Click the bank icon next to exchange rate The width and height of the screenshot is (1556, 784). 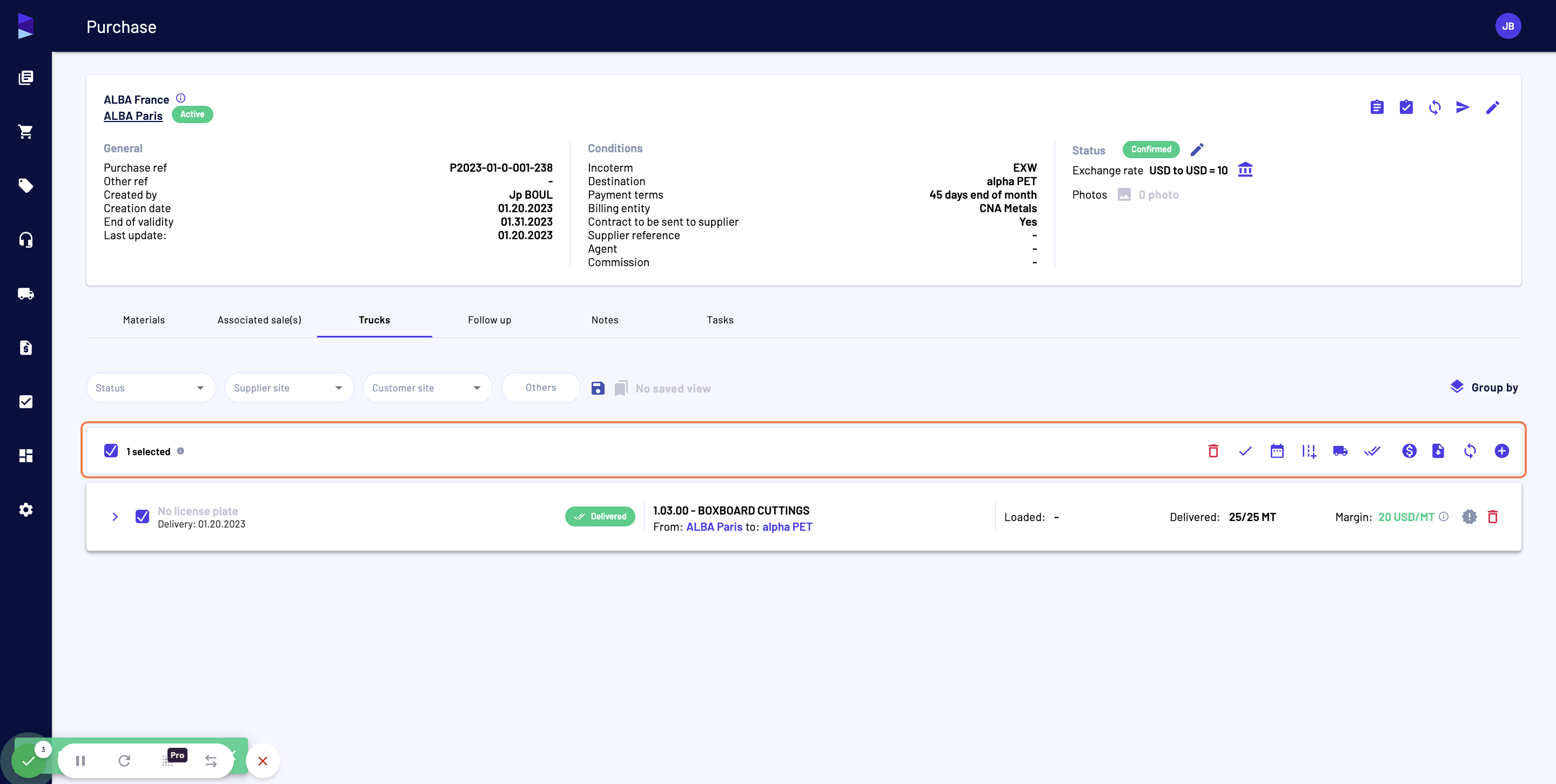click(x=1245, y=170)
